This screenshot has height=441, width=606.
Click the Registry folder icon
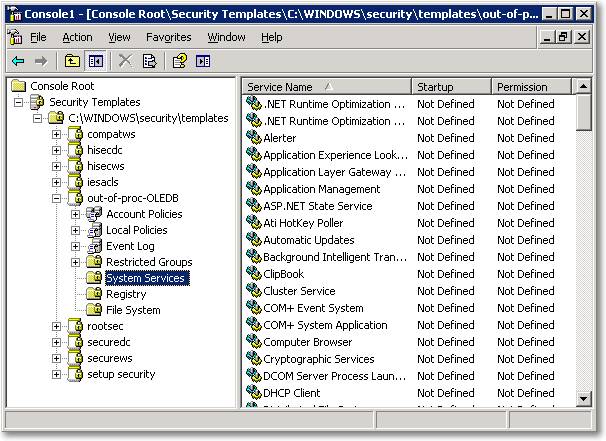[x=94, y=294]
